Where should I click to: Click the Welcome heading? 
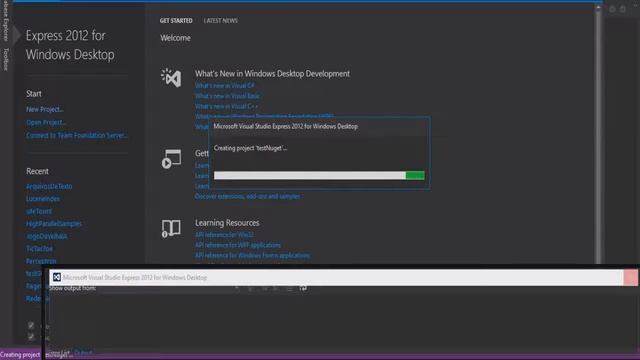pyautogui.click(x=175, y=38)
